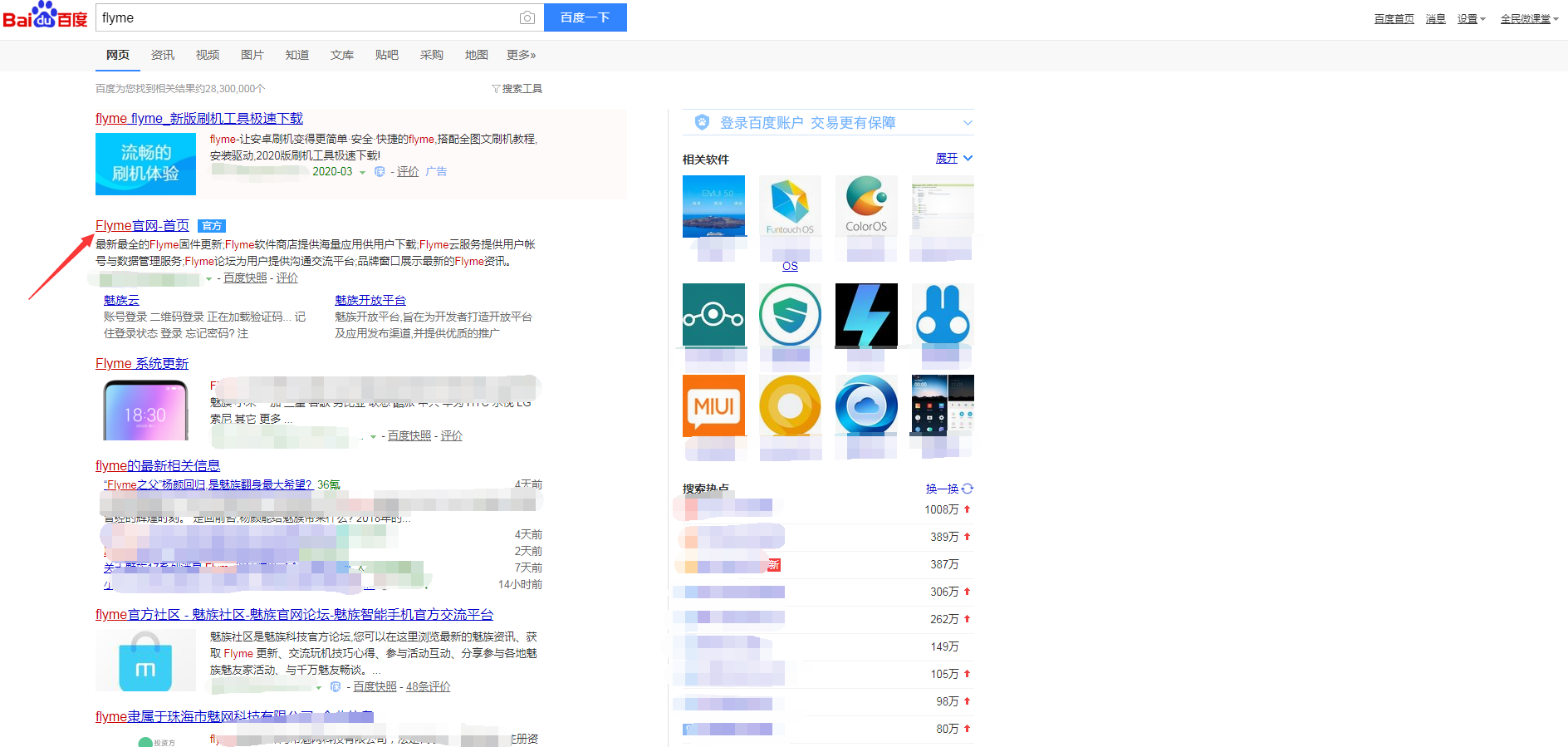This screenshot has width=1568, height=747.
Task: Open the phone 18:30 thumbnail
Action: (145, 410)
